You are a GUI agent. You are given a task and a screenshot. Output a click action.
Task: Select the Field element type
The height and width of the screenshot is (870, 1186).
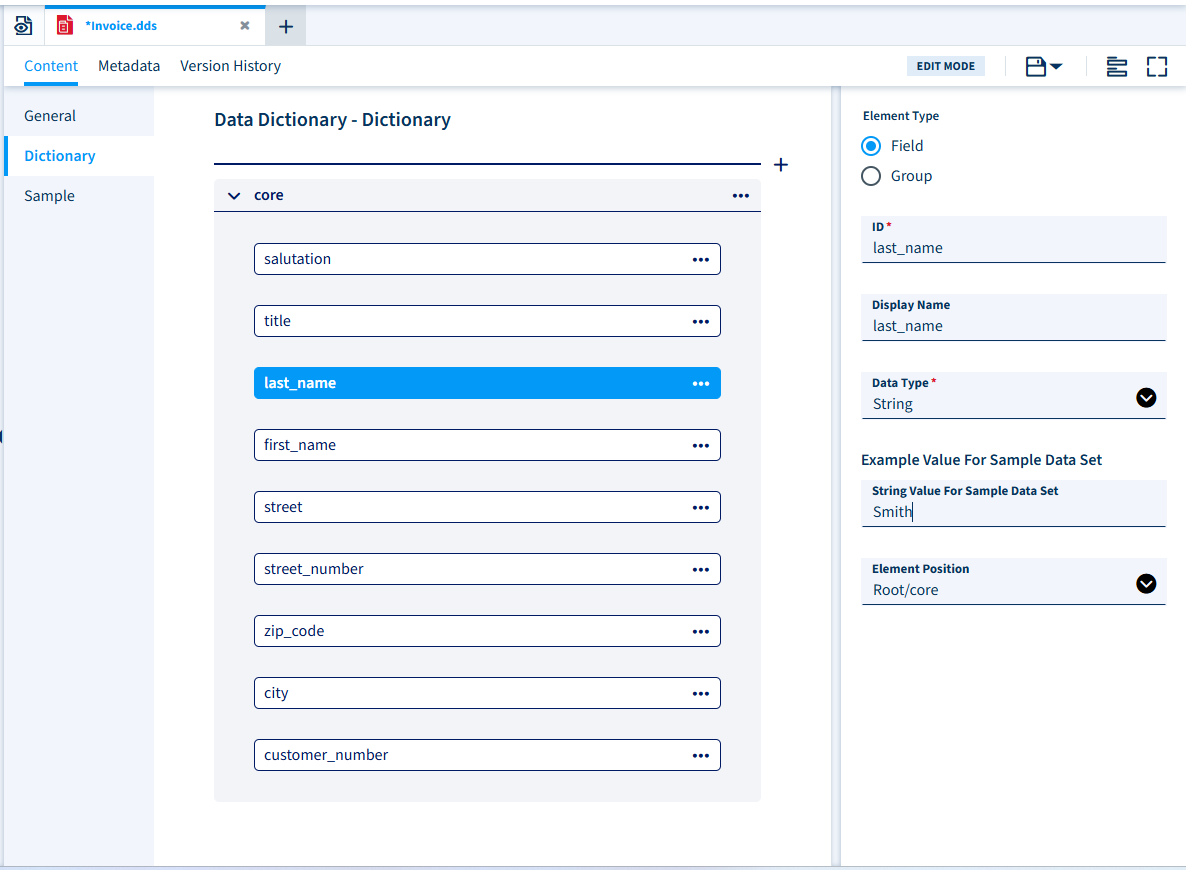pos(871,146)
